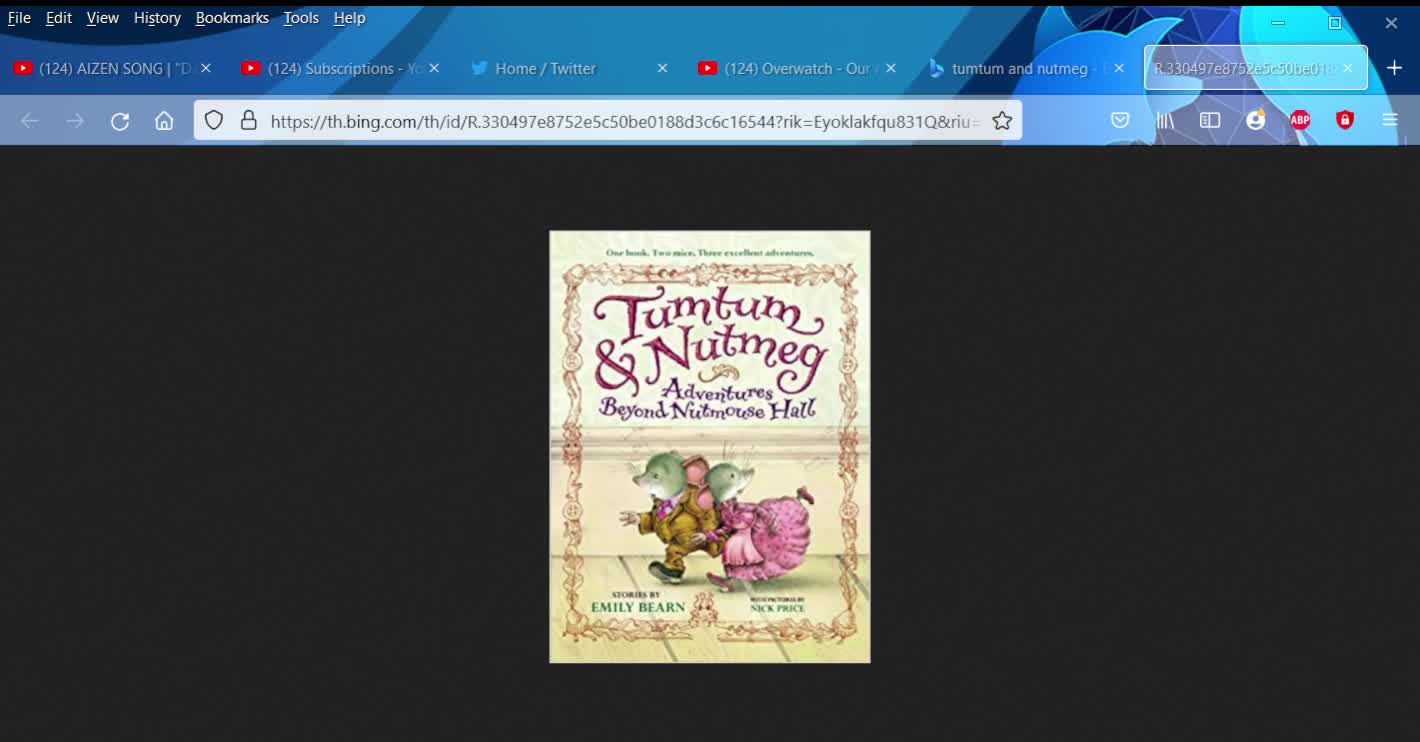
Task: Open the Edit menu
Action: pyautogui.click(x=59, y=18)
